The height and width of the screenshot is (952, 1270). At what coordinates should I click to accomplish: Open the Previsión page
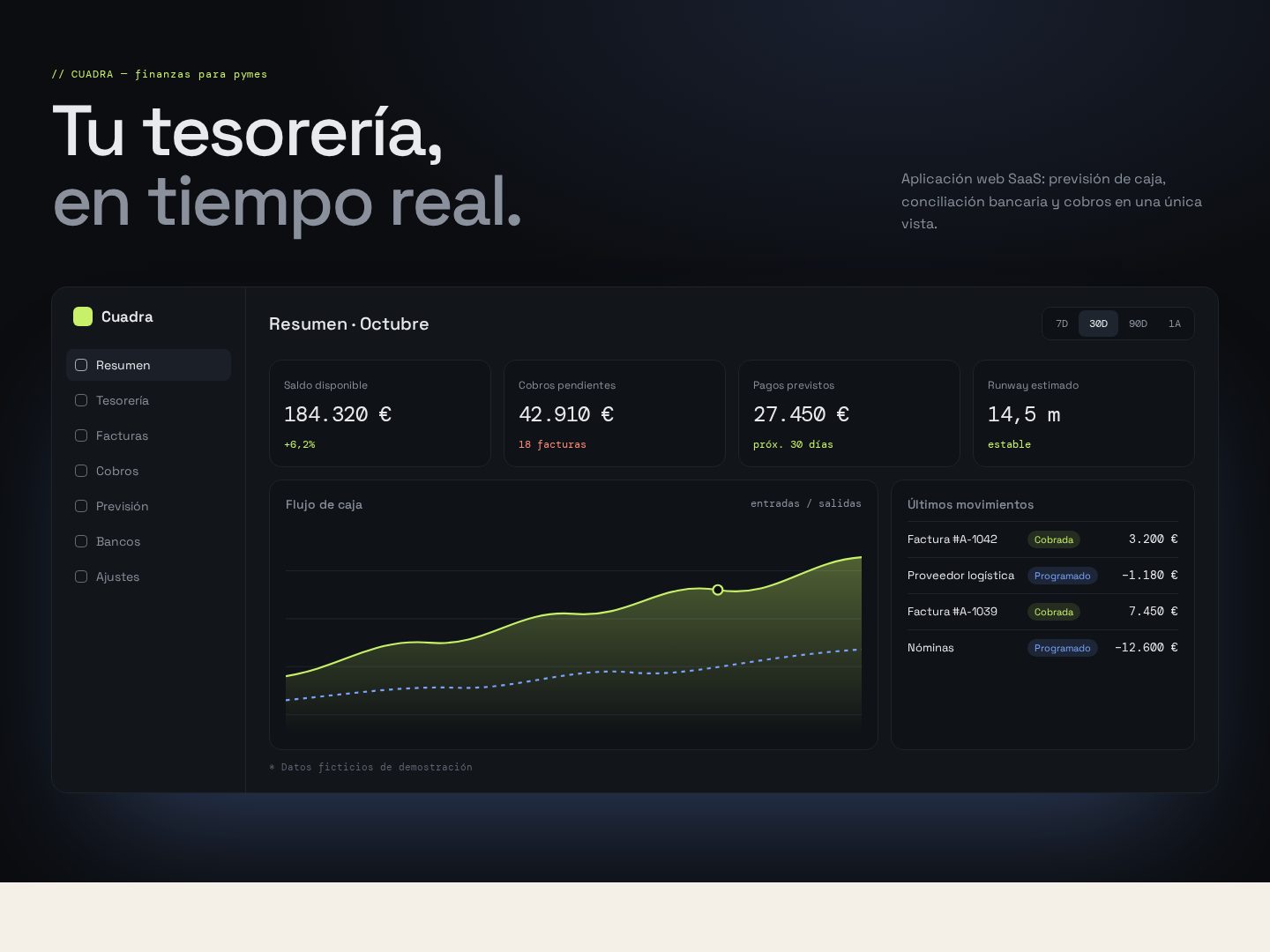(x=148, y=506)
